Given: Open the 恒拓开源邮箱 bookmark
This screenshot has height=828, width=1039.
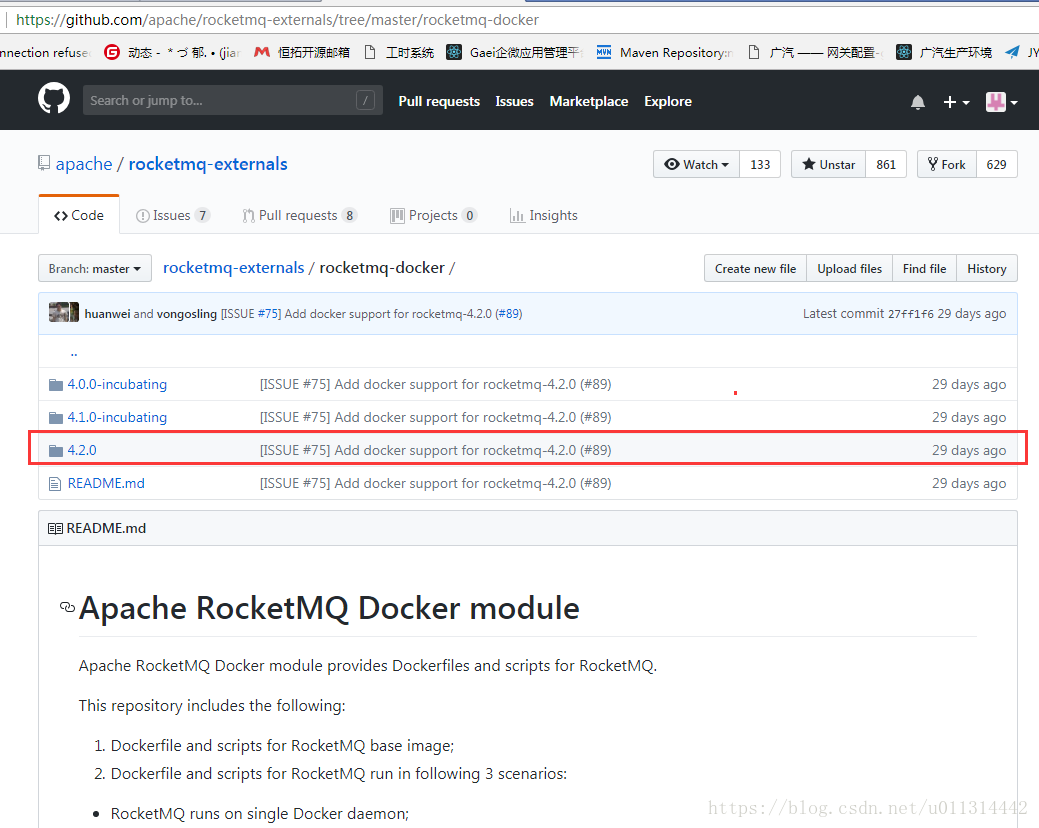Looking at the screenshot, I should click(x=302, y=52).
